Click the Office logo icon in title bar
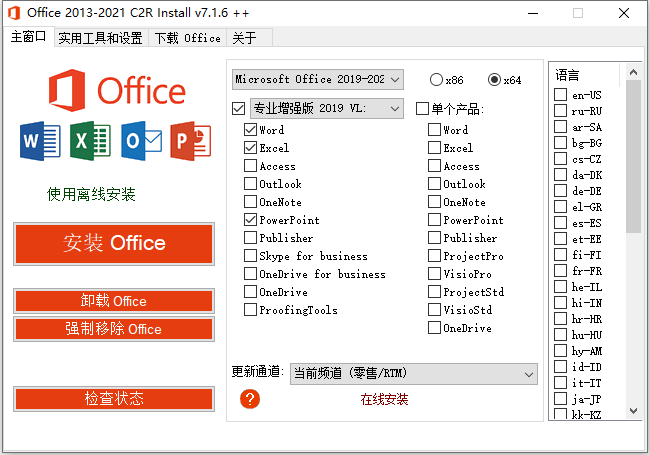 (x=13, y=13)
